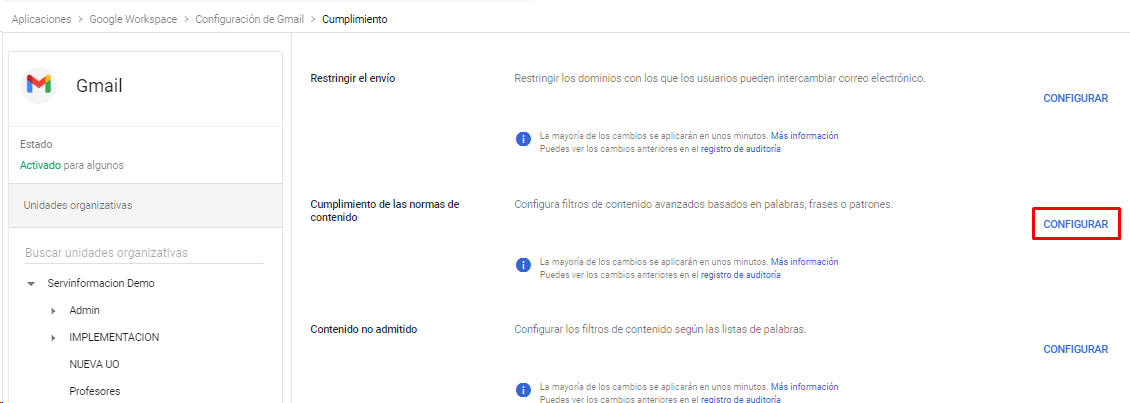Expand the Admin organizational unit
The height and width of the screenshot is (403, 1130).
point(54,311)
